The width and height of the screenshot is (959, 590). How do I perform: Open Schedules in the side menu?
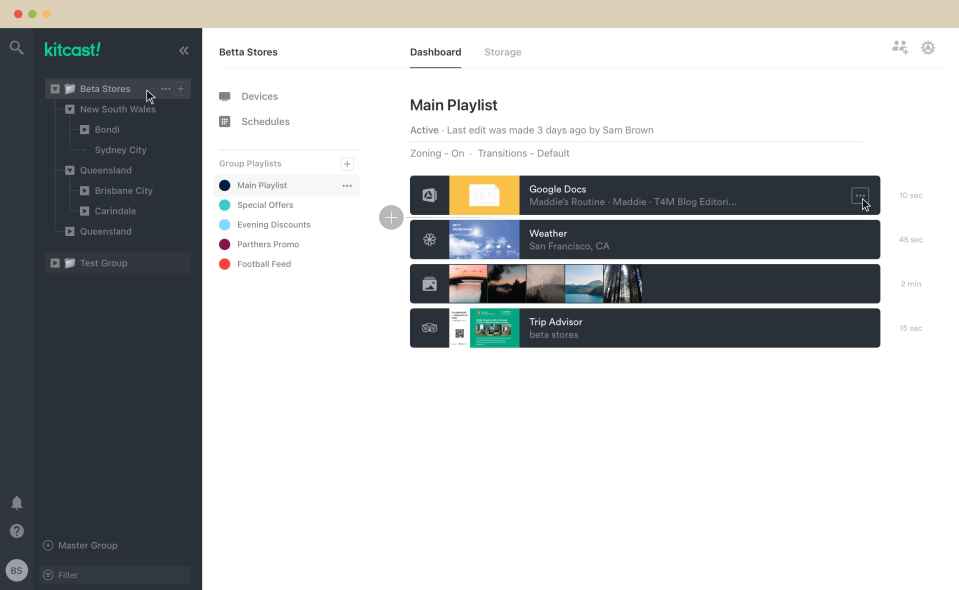pos(265,122)
